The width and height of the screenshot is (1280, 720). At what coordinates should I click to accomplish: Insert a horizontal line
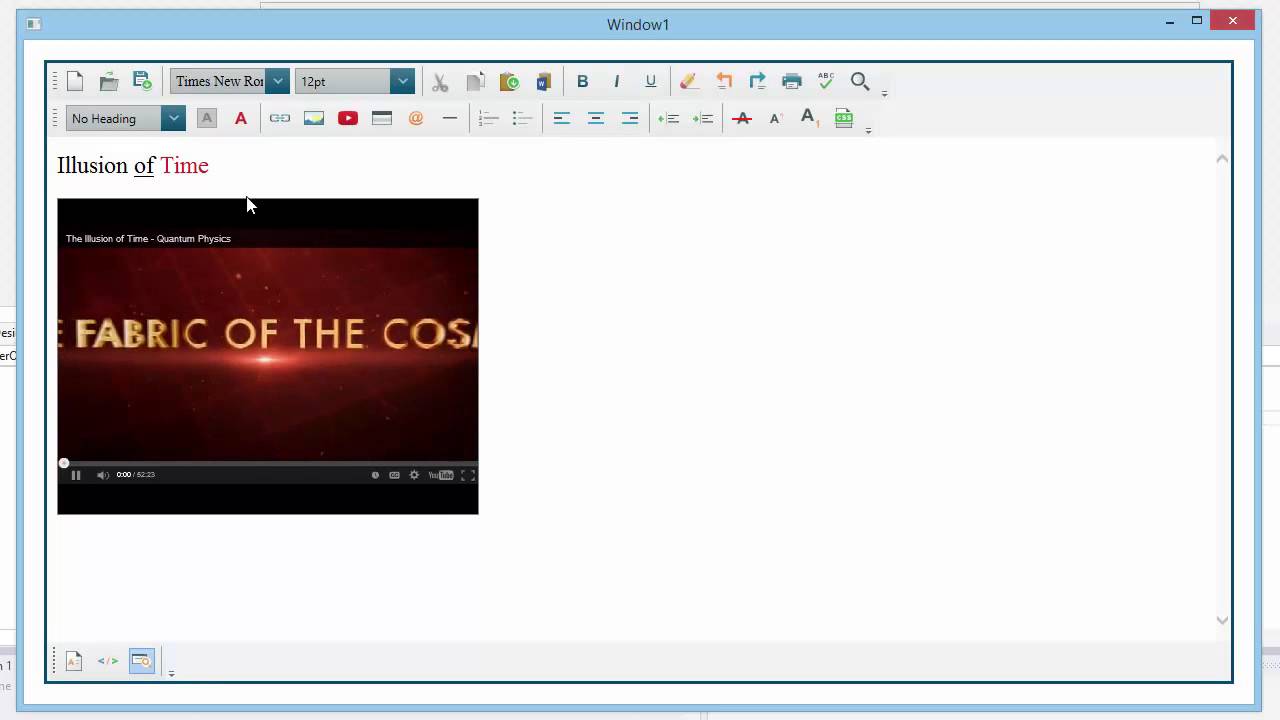pyautogui.click(x=450, y=118)
